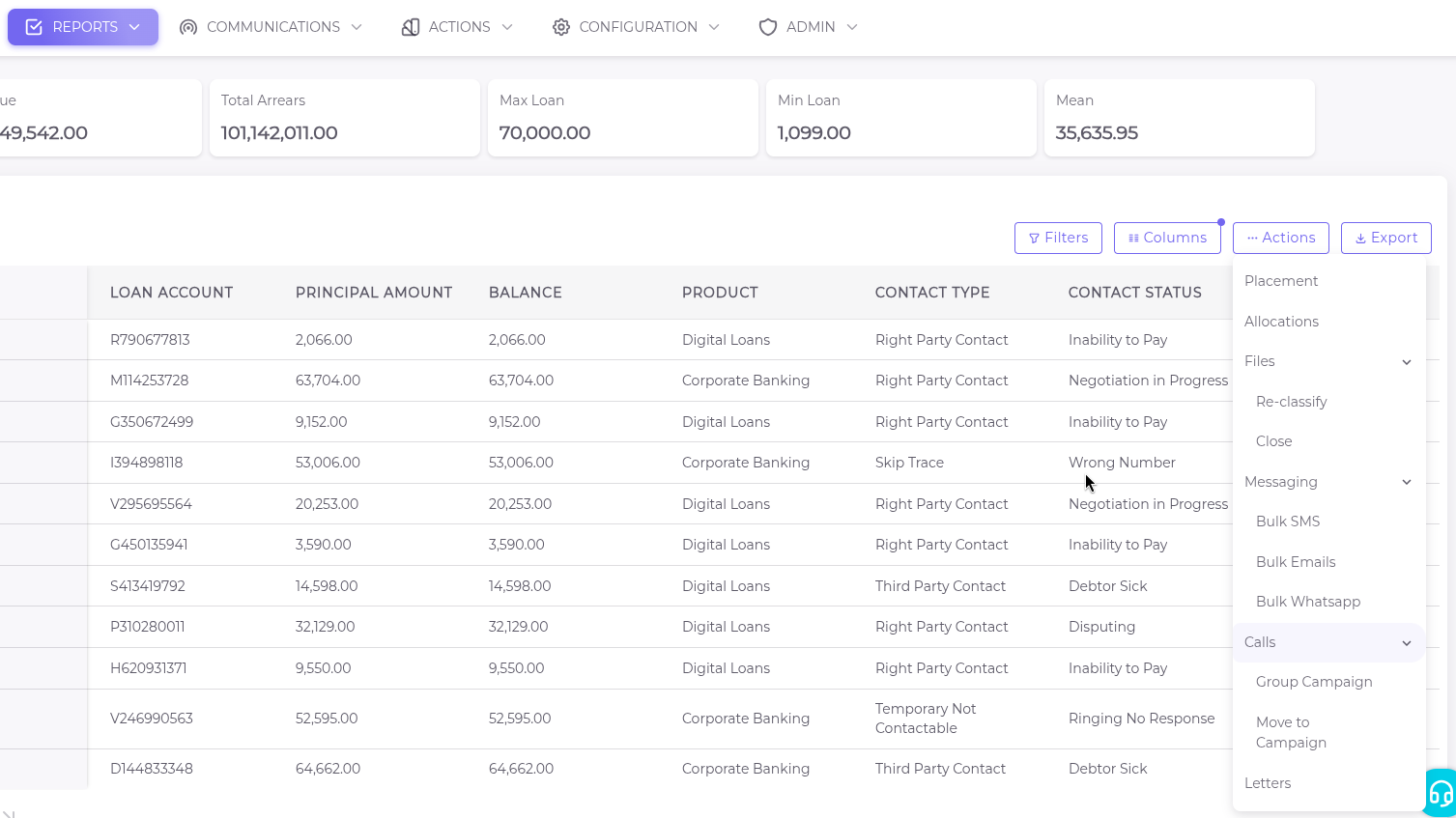Collapse the Messaging submenu chevron
Viewport: 1456px width, 818px height.
(1407, 482)
